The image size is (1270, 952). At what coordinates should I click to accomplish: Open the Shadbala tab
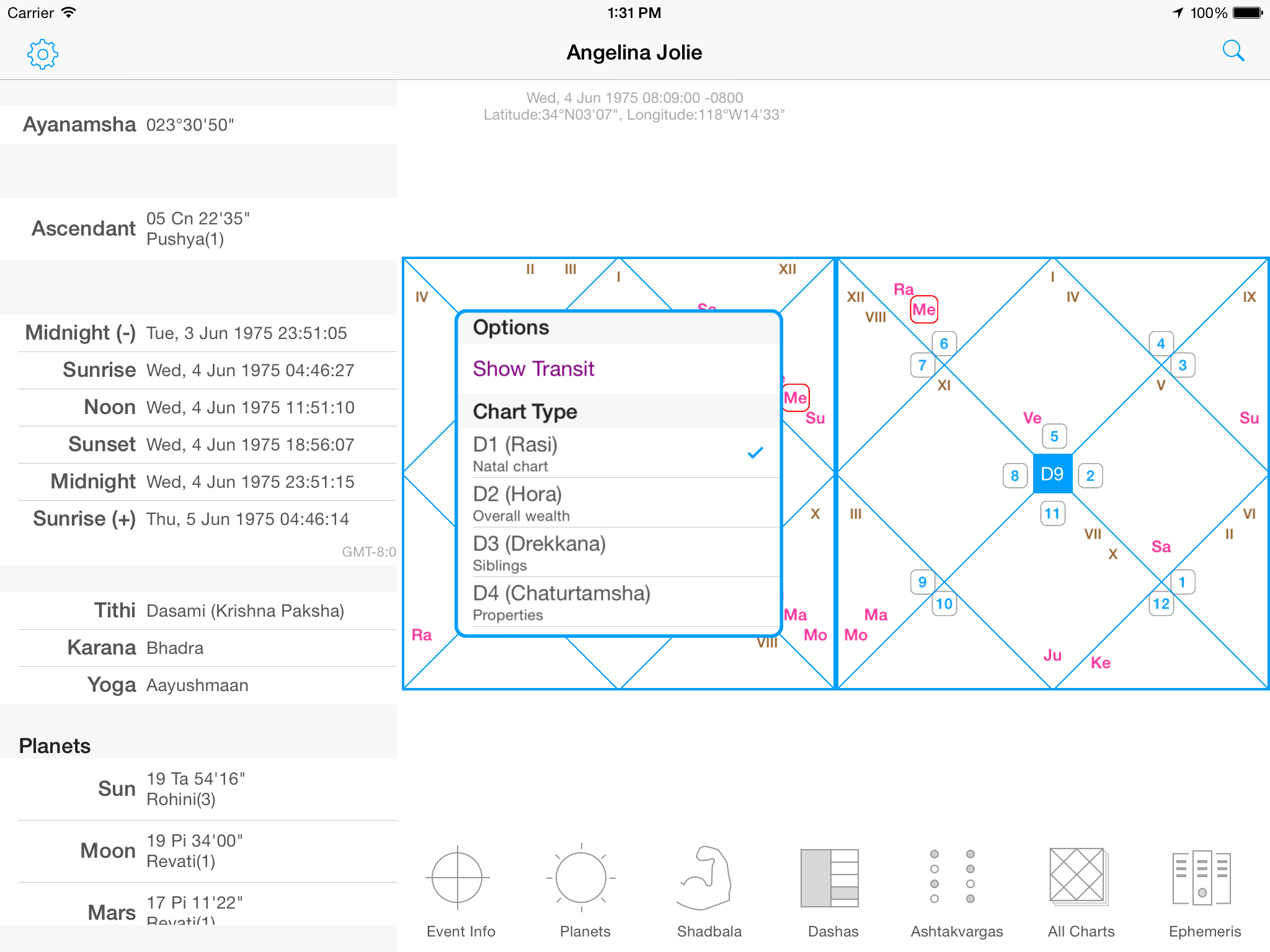point(709,892)
